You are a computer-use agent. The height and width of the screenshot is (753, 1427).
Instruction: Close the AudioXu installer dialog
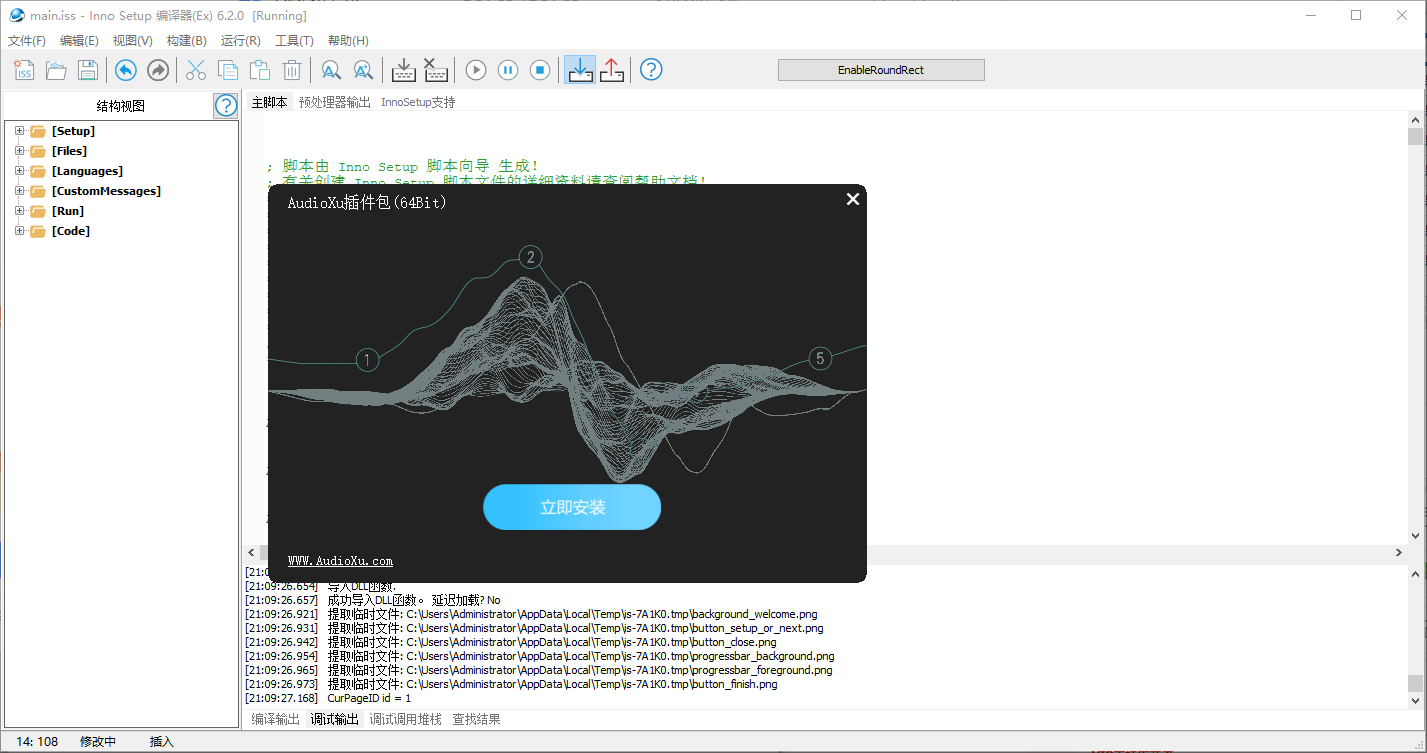click(853, 199)
